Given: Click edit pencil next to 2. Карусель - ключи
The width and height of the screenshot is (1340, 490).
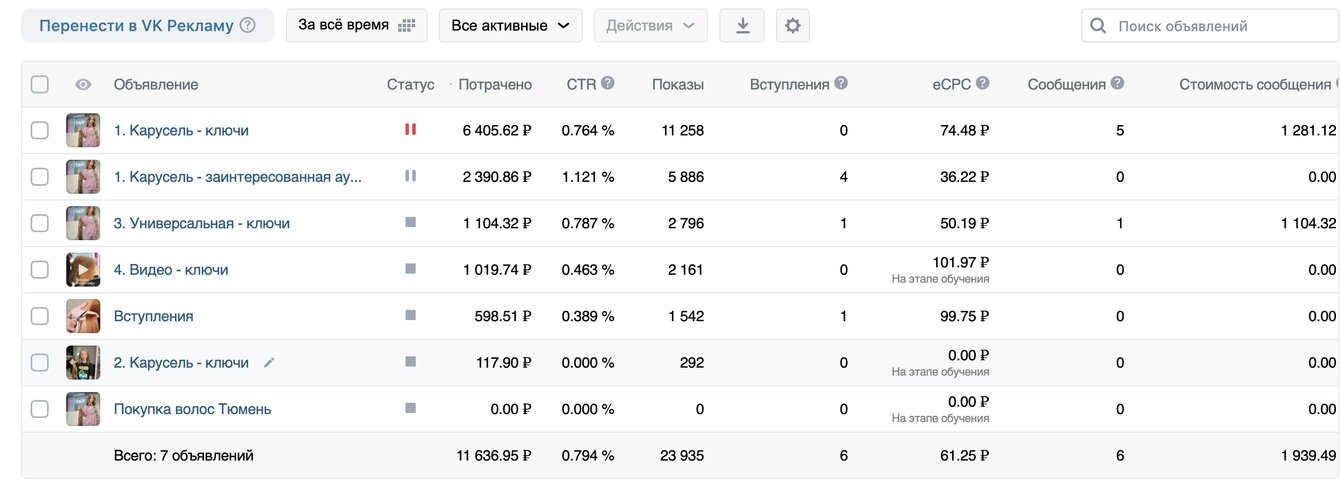Looking at the screenshot, I should 268,363.
